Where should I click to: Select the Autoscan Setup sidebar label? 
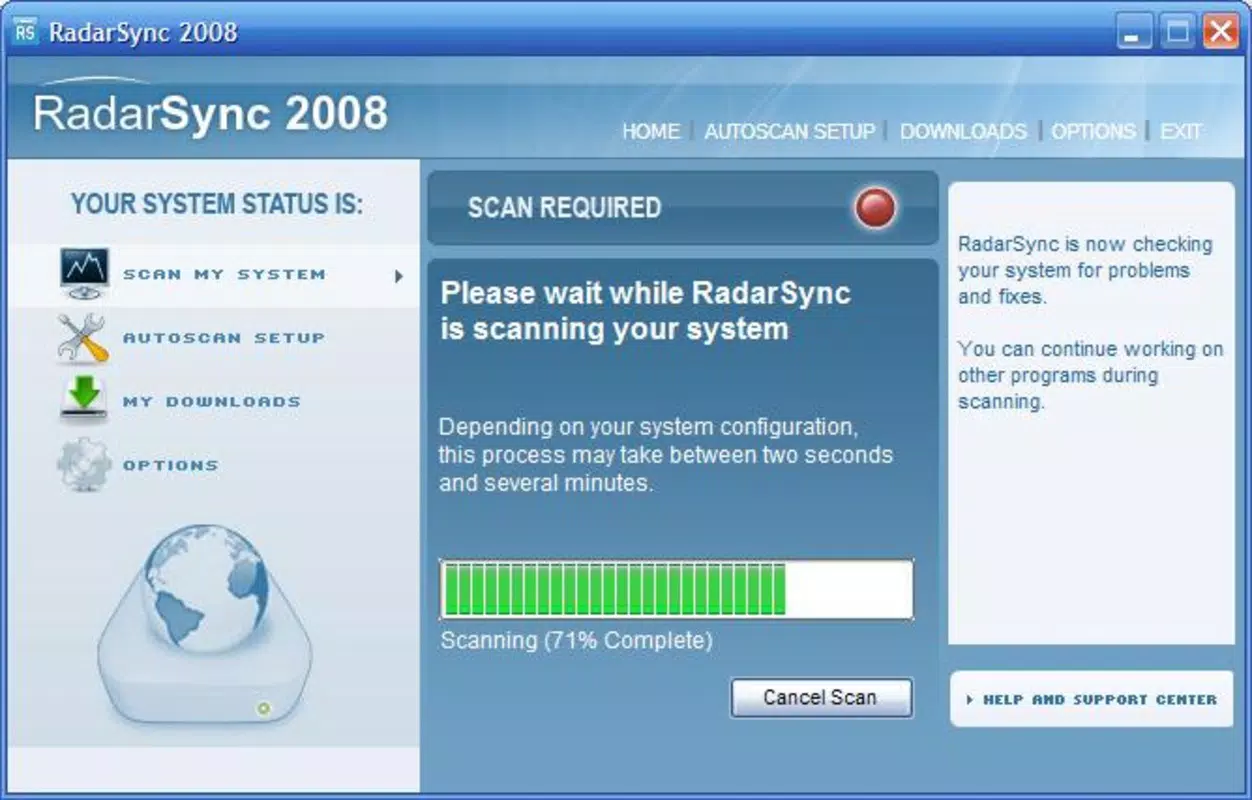click(224, 338)
